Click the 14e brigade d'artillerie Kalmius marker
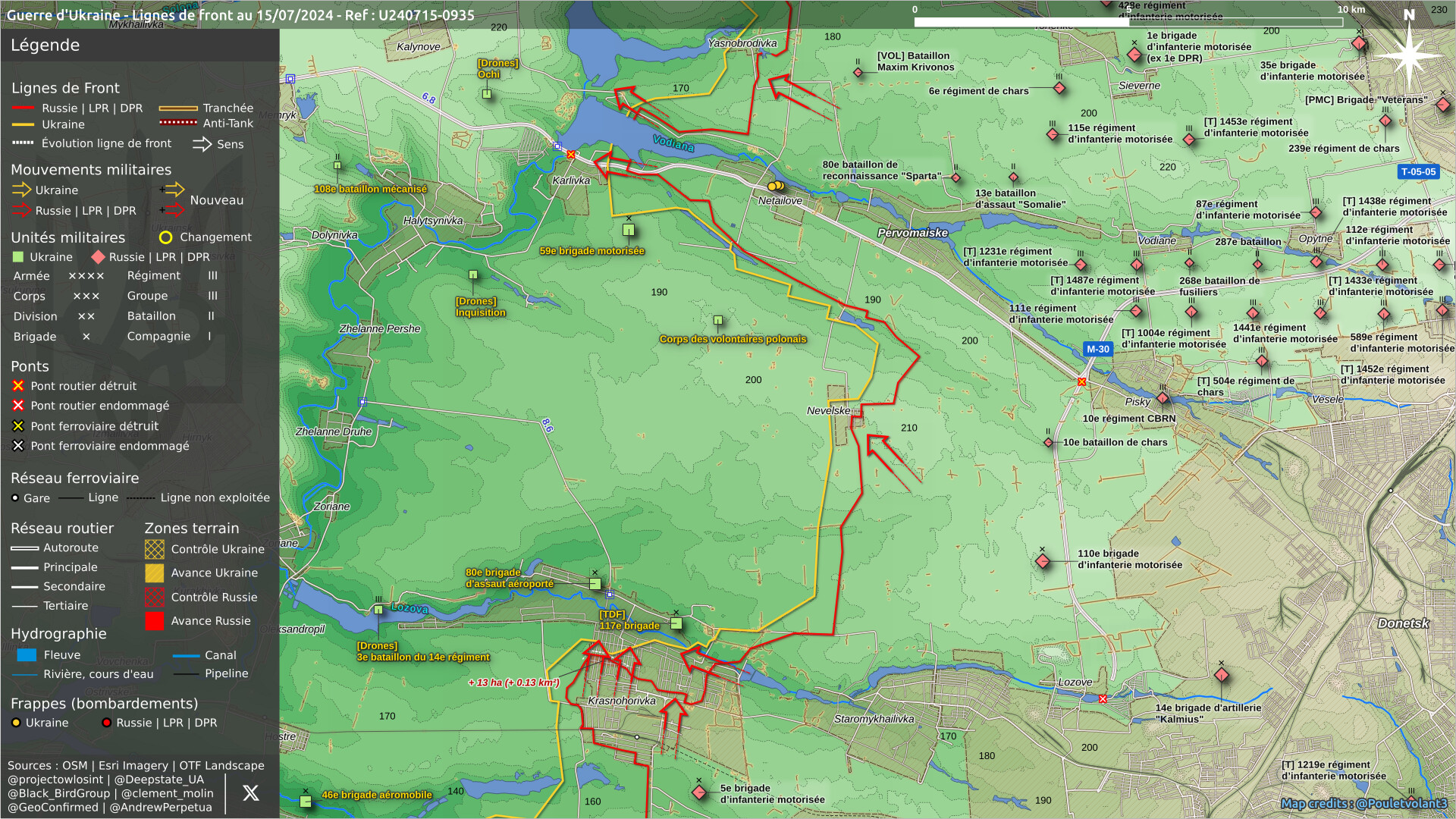 point(1221,675)
